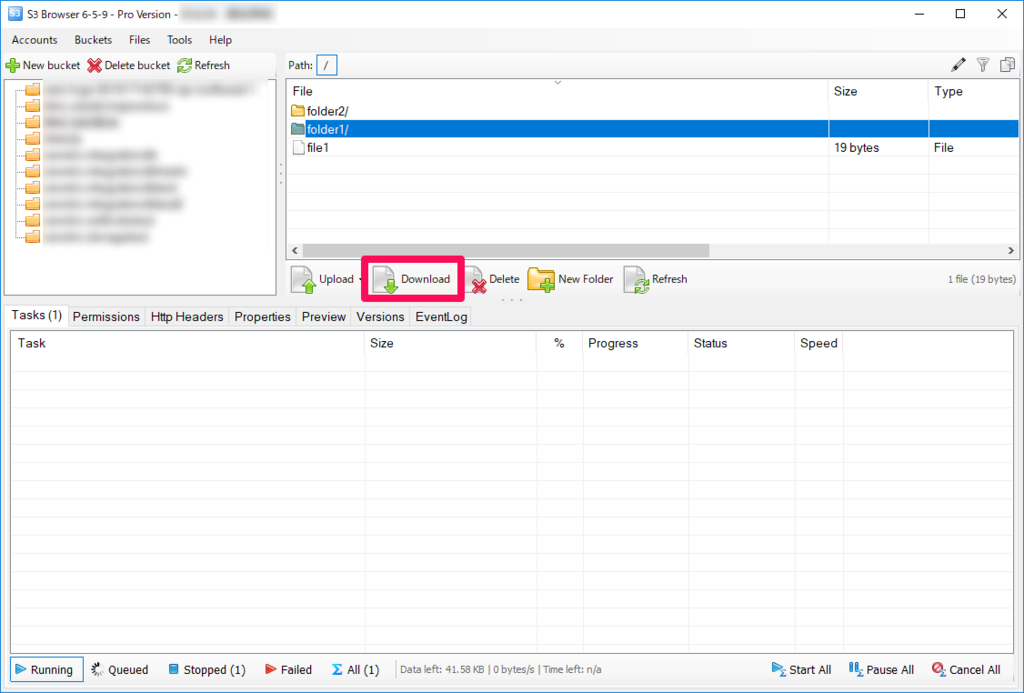The image size is (1024, 693).
Task: Click the S3 Browser title bar app icon
Action: [15, 14]
